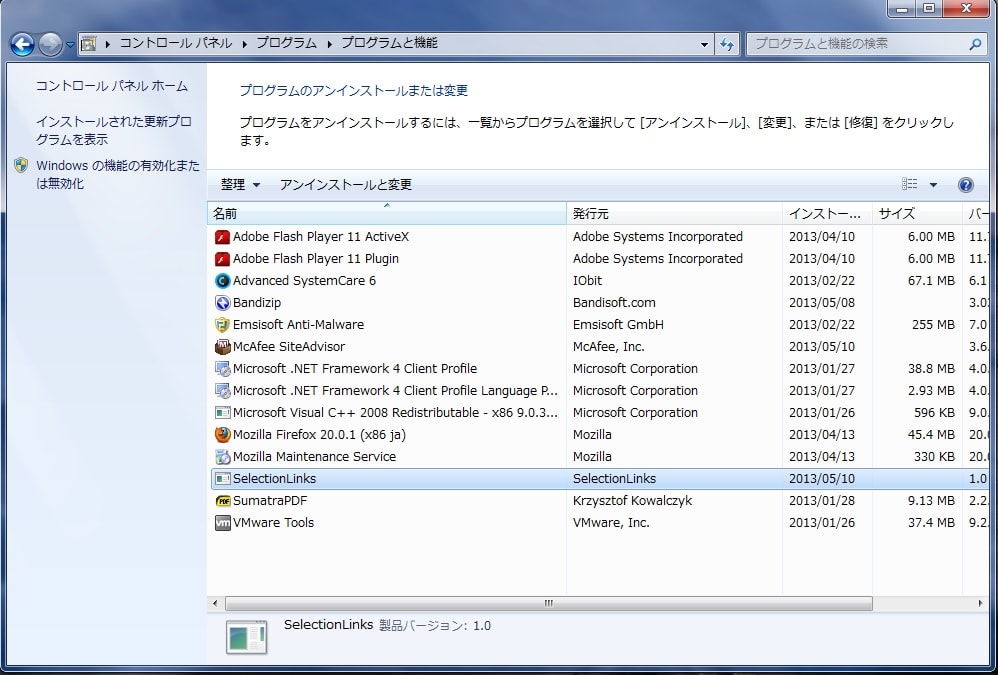Sort by the 名前 column header
Viewport: 998px width, 675px height.
pos(386,214)
